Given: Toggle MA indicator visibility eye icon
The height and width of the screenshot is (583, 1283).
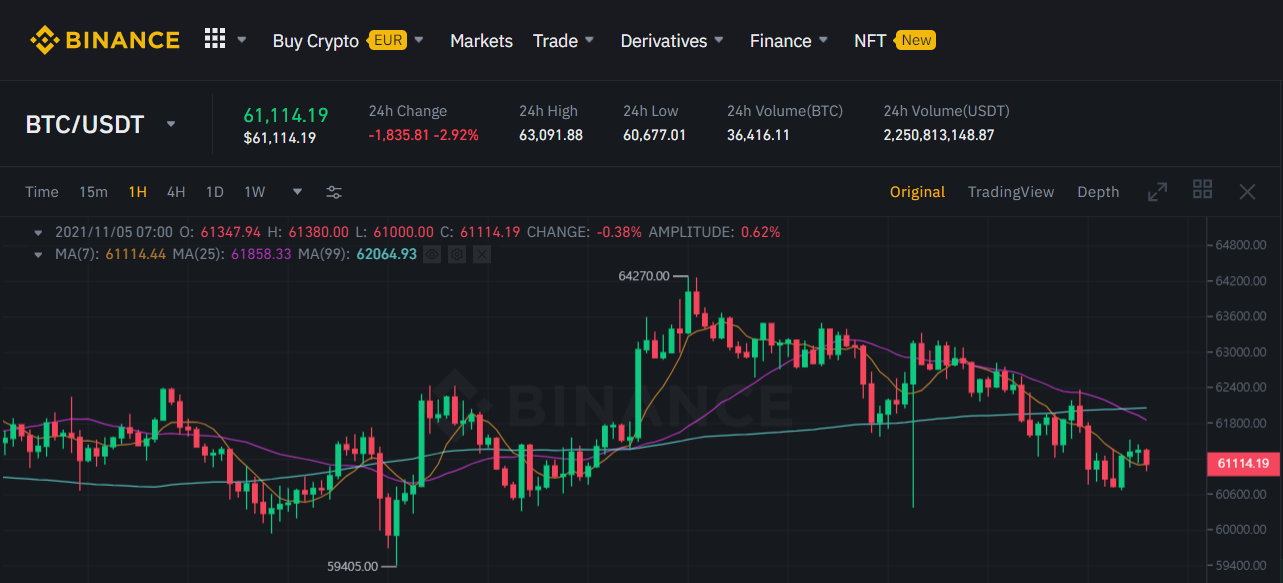Looking at the screenshot, I should click(x=432, y=255).
